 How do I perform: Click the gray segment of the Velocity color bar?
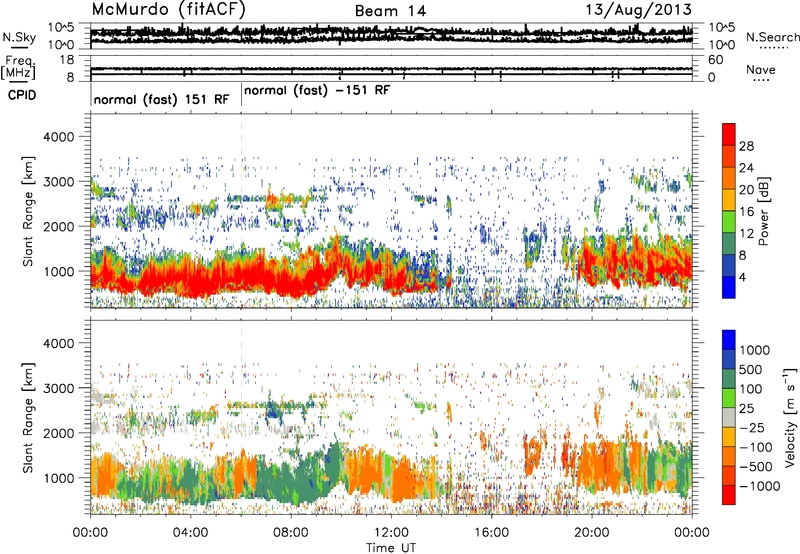point(729,418)
